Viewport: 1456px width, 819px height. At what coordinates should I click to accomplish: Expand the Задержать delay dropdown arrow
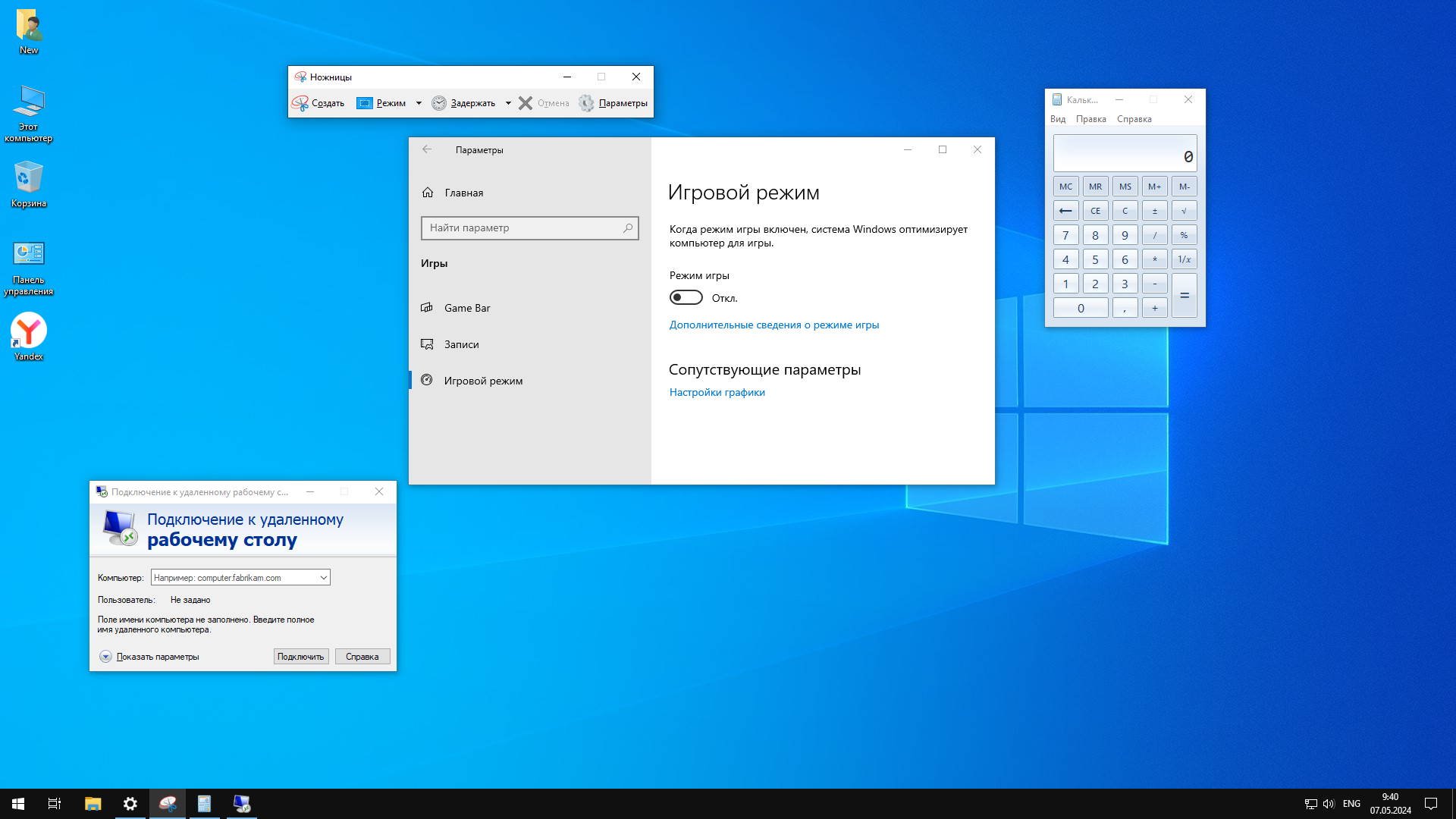click(508, 103)
